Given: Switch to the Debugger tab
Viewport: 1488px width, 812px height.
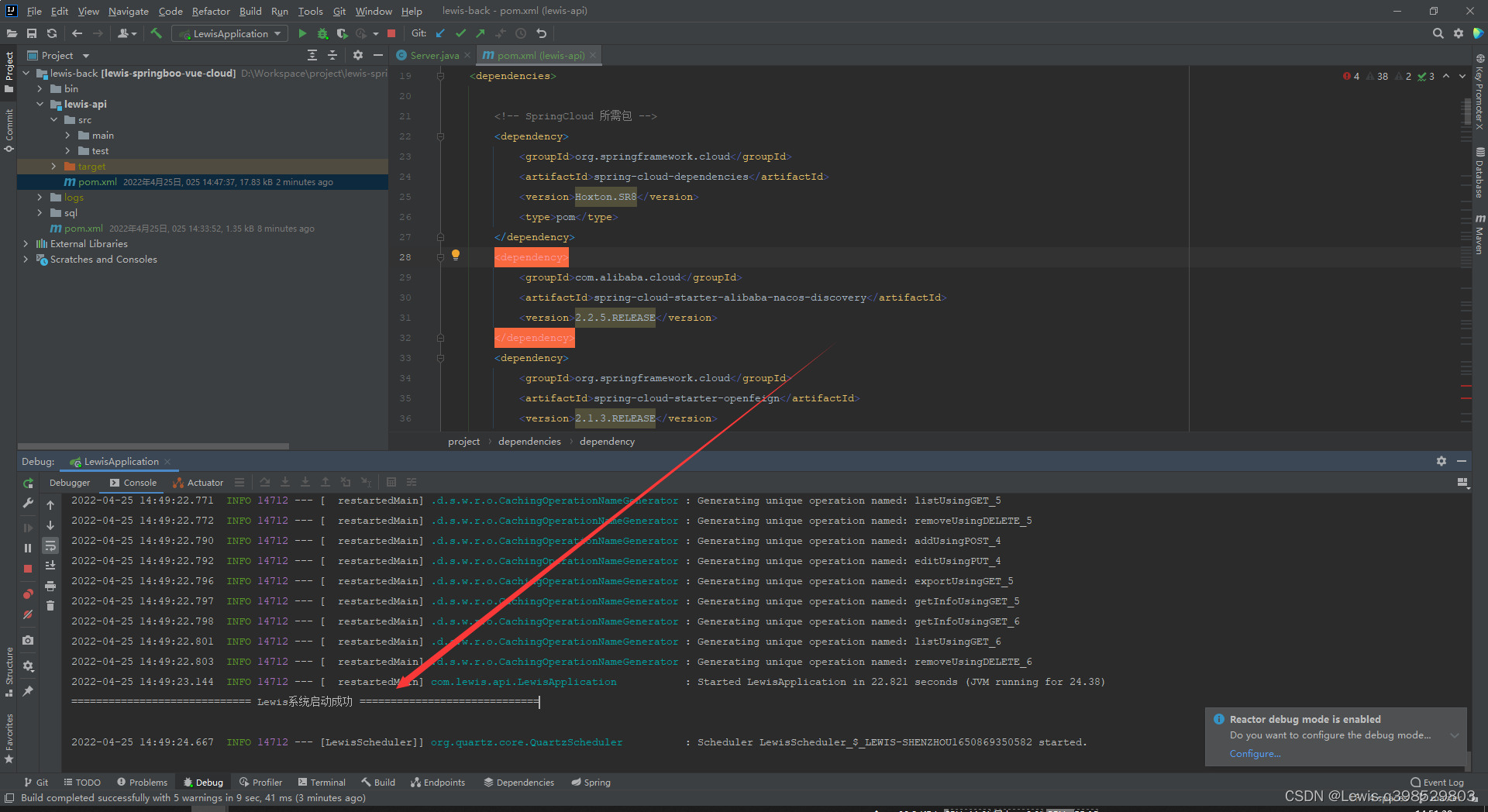Looking at the screenshot, I should [x=70, y=483].
